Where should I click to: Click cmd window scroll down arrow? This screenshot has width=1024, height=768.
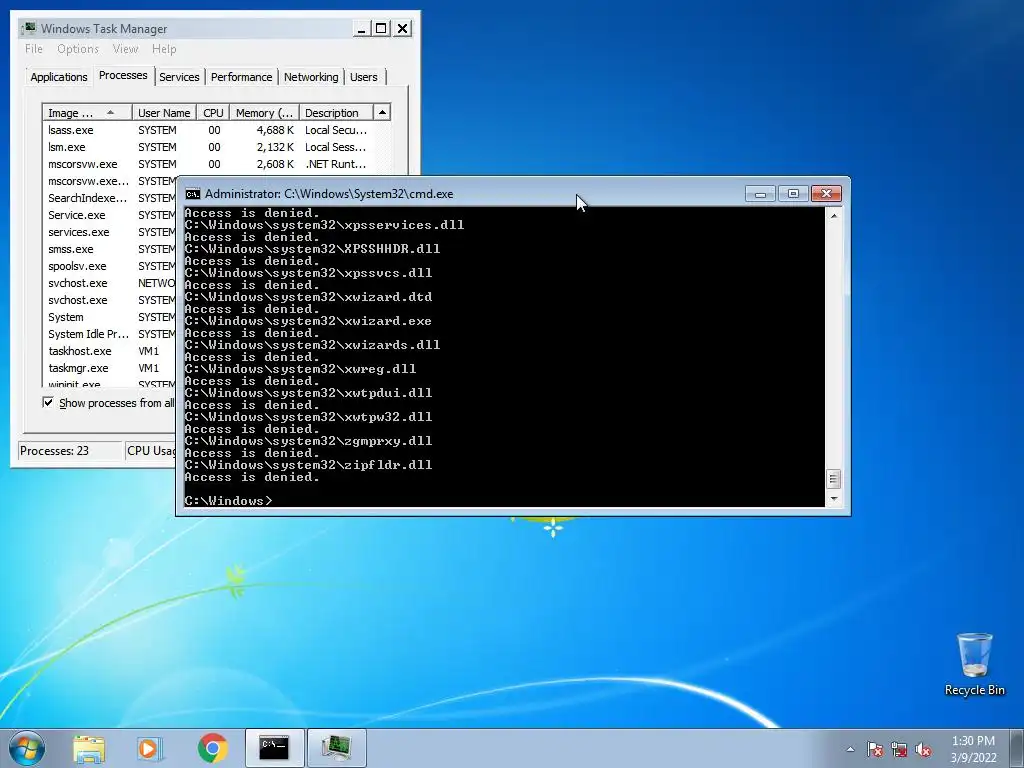pyautogui.click(x=833, y=499)
